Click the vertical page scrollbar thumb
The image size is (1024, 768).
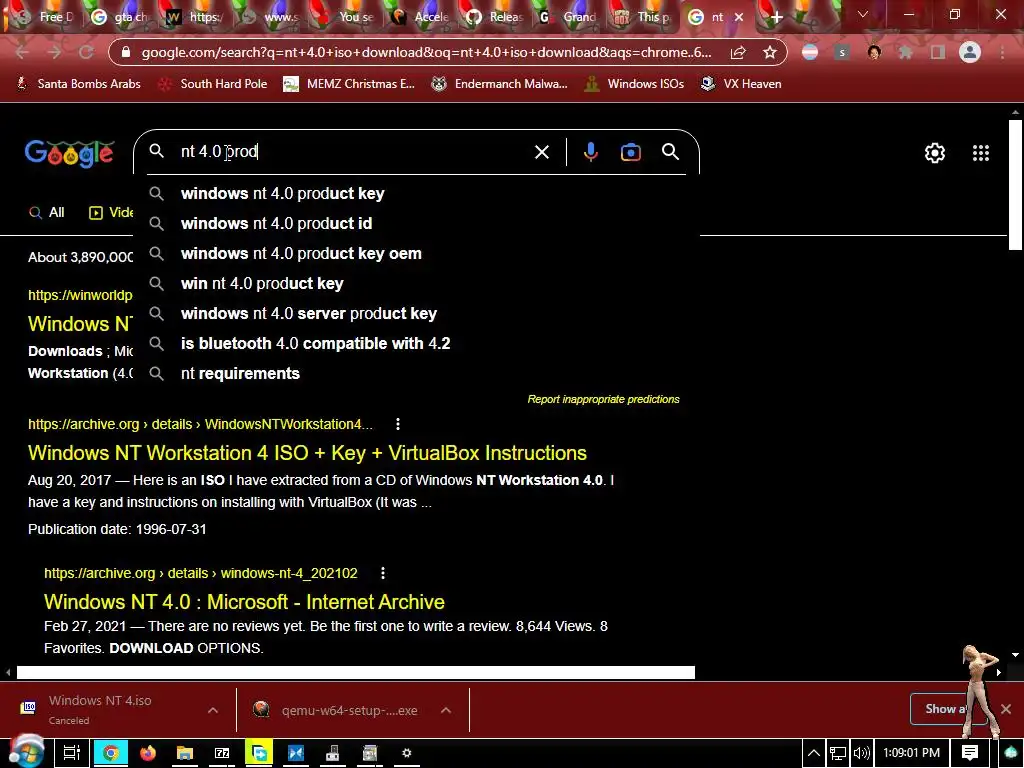tap(1015, 184)
